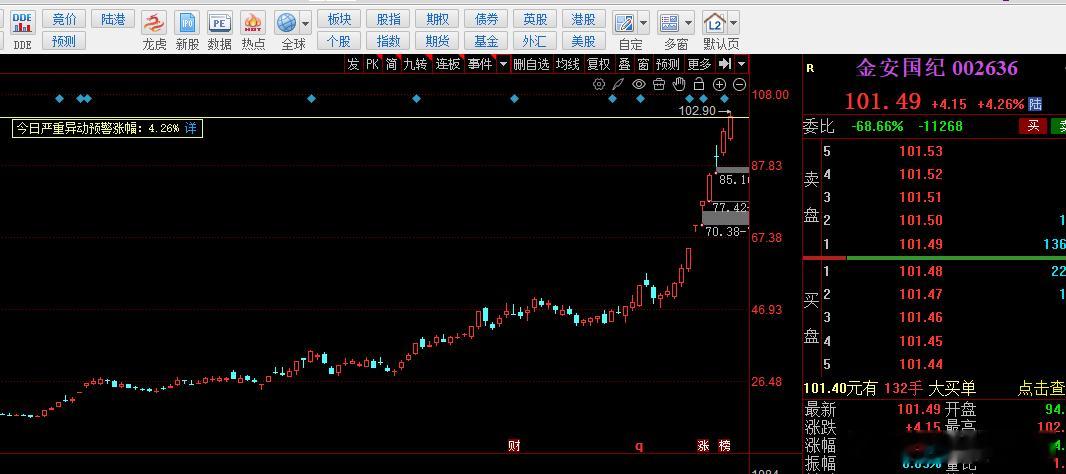Image resolution: width=1066 pixels, height=474 pixels.
Task: Expand the 多窗 dropdown arrow
Action: coord(689,23)
